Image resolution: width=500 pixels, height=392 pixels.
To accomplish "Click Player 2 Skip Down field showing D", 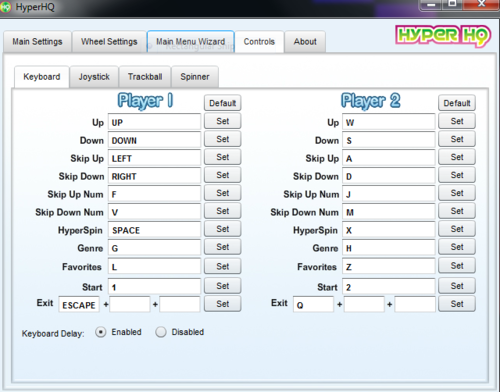I will point(389,176).
